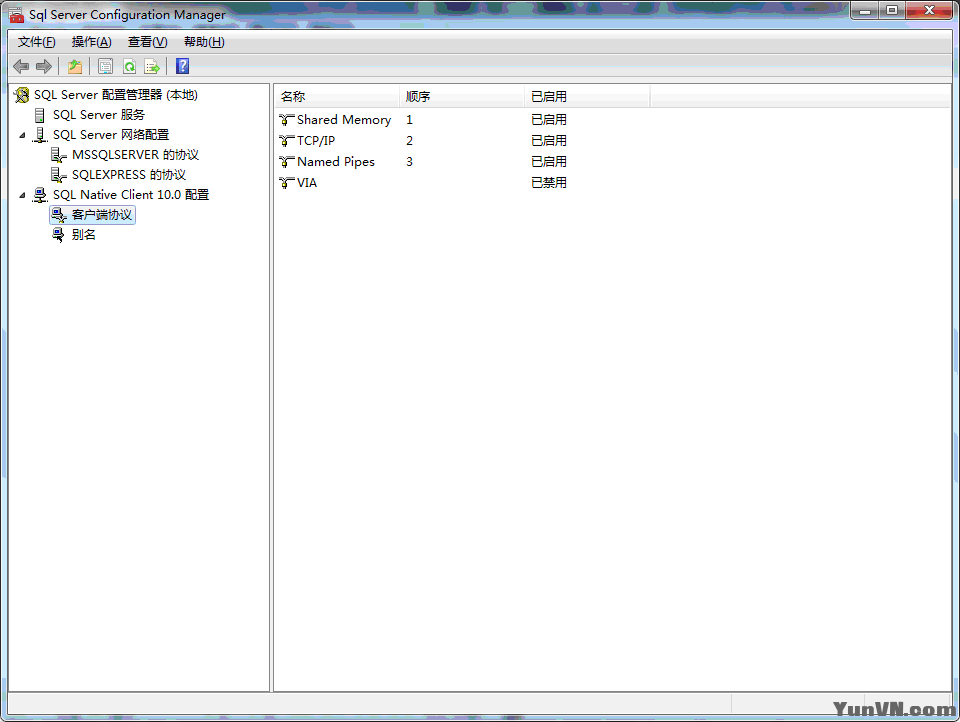The image size is (960, 722).
Task: Open the blue Help toolbar icon
Action: pos(182,66)
